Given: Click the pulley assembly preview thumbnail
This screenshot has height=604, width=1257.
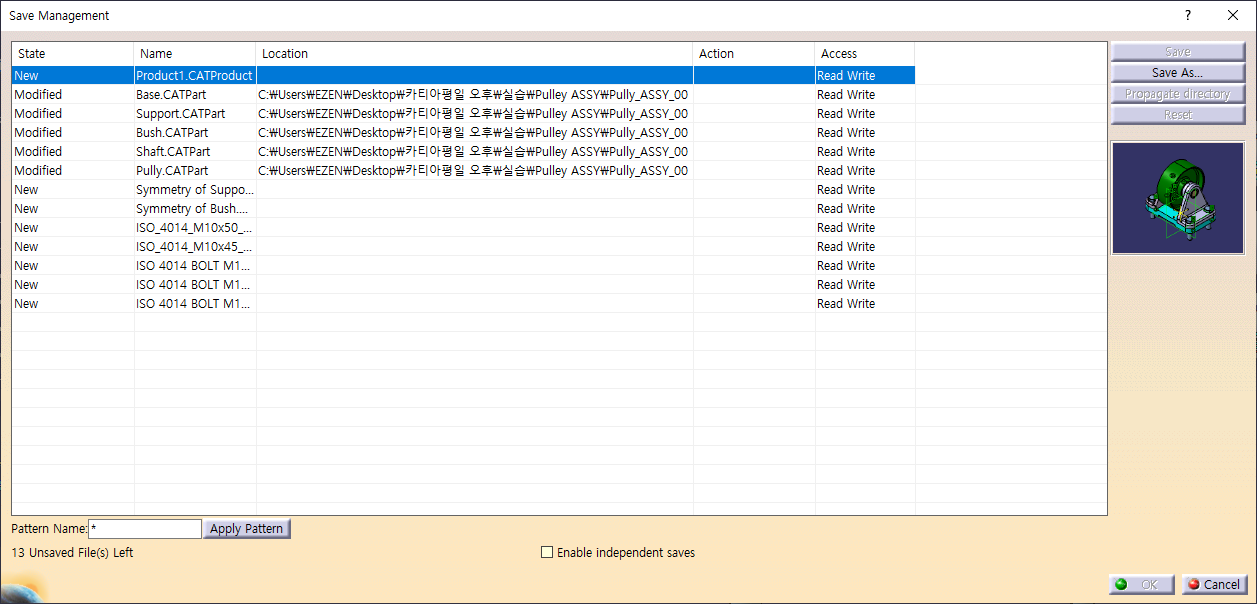Looking at the screenshot, I should point(1178,197).
